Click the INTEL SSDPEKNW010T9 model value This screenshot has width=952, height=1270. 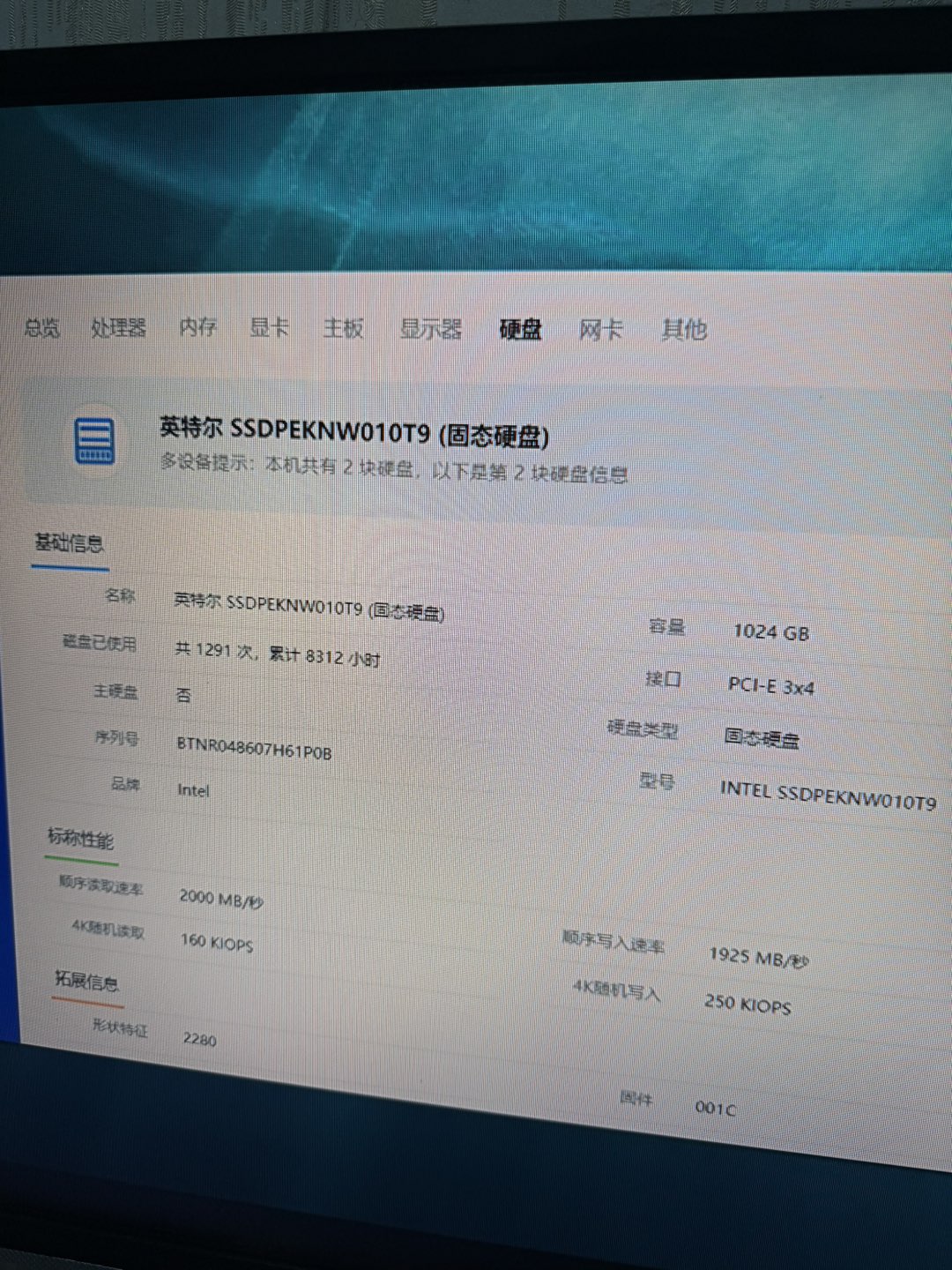click(x=827, y=795)
